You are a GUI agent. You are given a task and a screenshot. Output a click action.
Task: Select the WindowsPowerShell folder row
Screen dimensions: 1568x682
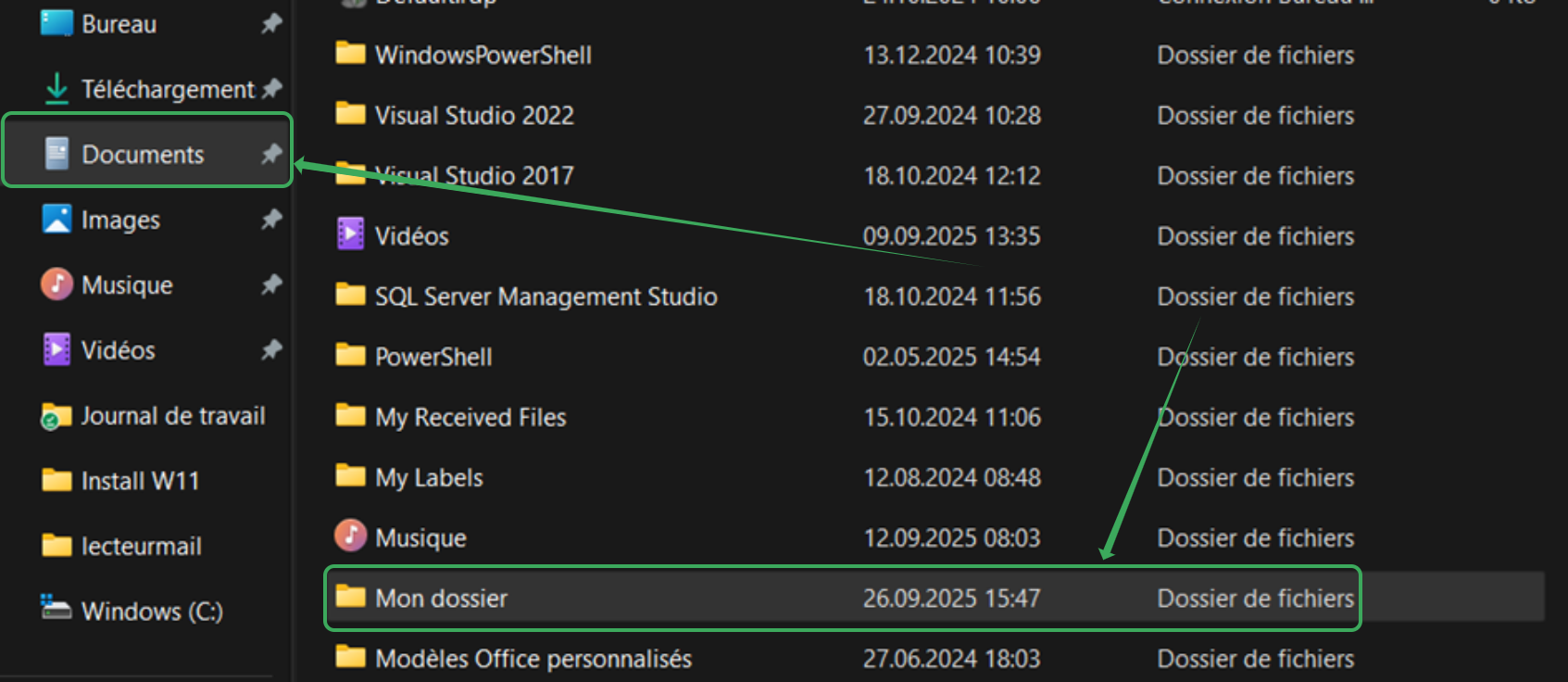click(935, 55)
